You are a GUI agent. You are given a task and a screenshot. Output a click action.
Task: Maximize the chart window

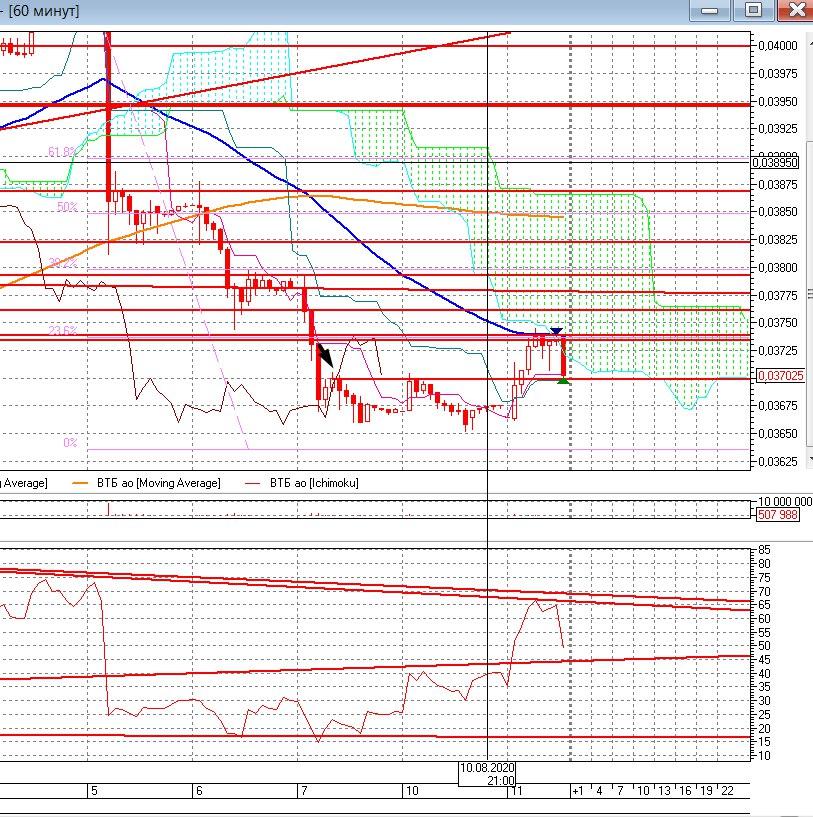pos(753,10)
